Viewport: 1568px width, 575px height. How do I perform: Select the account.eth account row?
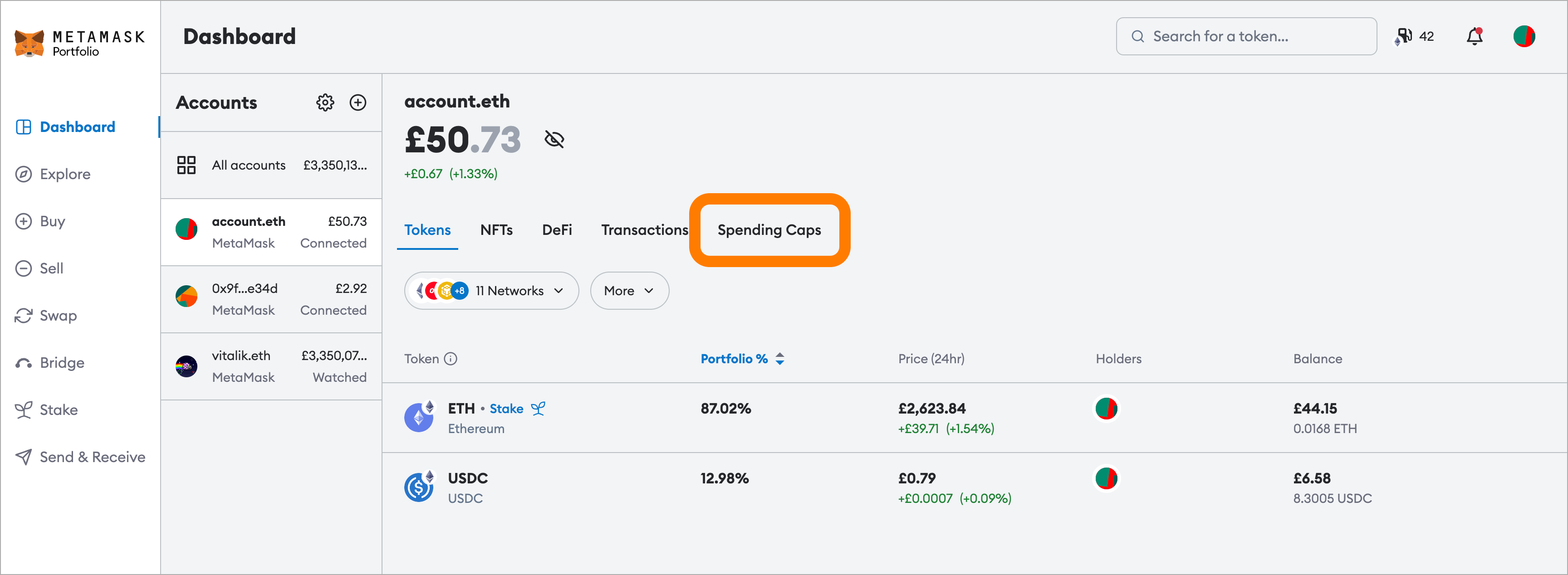coord(271,232)
